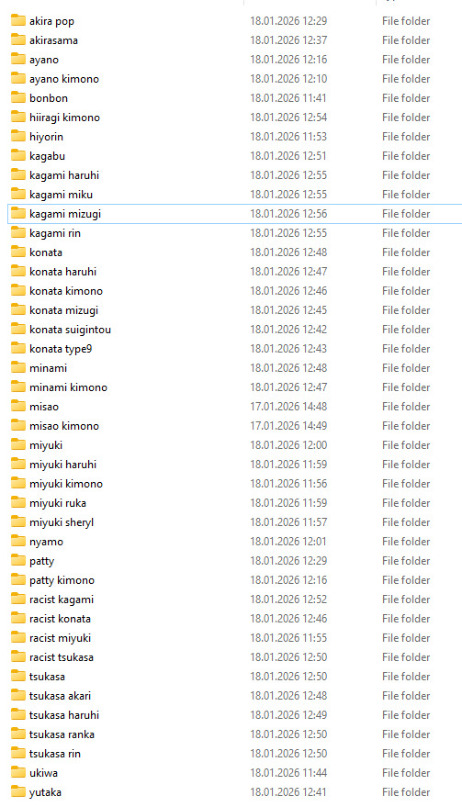Click the patty kimono folder name
Image resolution: width=462 pixels, height=807 pixels.
tap(62, 581)
